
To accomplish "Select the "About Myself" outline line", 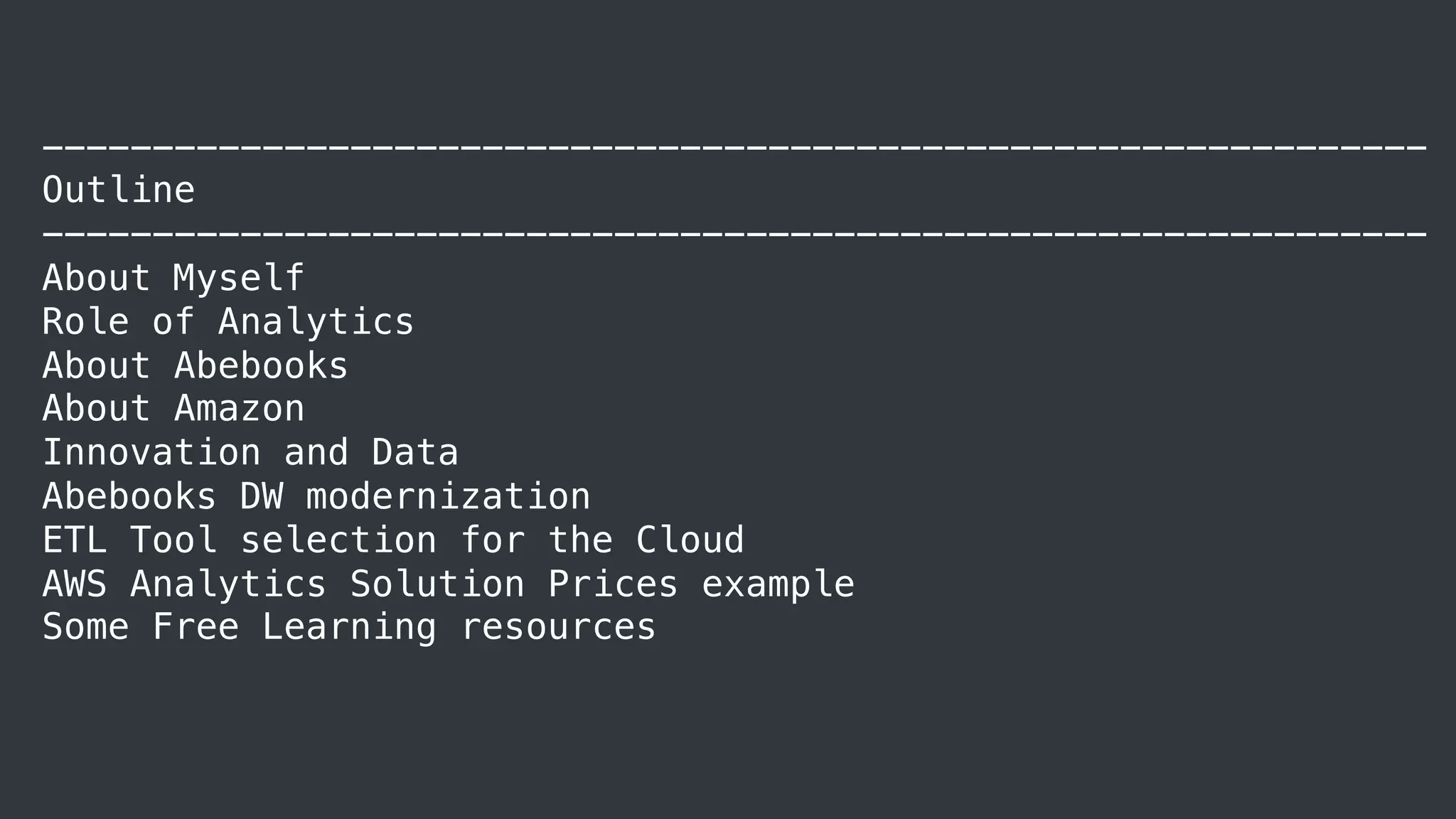I will click(173, 278).
